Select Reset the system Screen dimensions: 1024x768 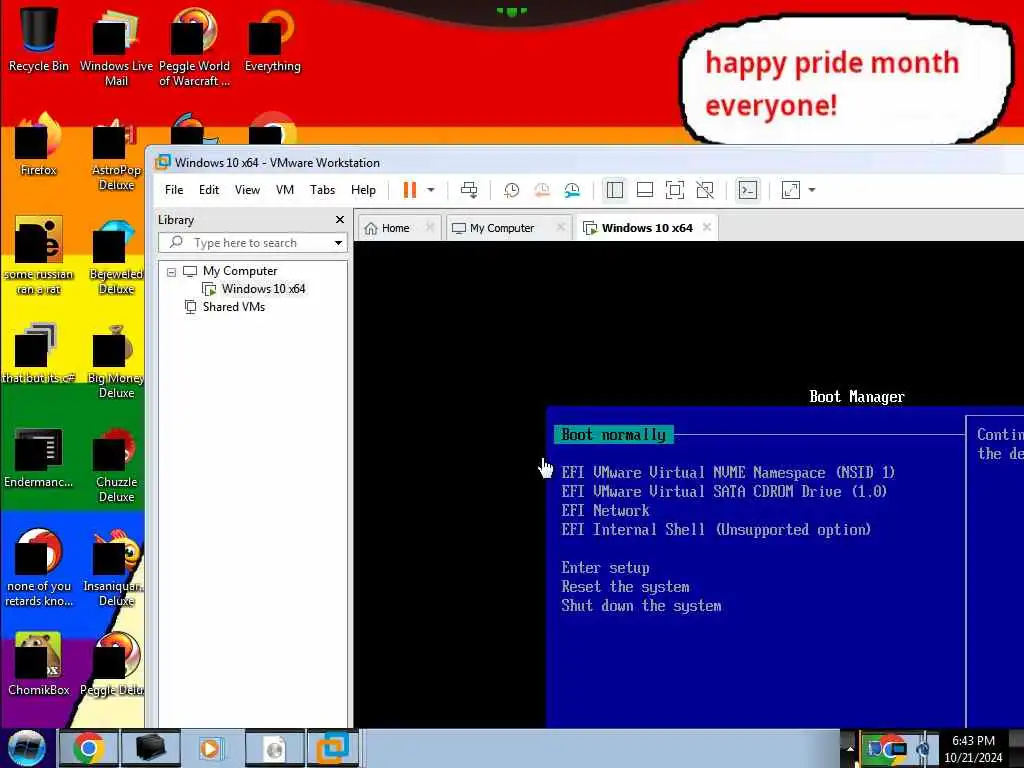(625, 586)
